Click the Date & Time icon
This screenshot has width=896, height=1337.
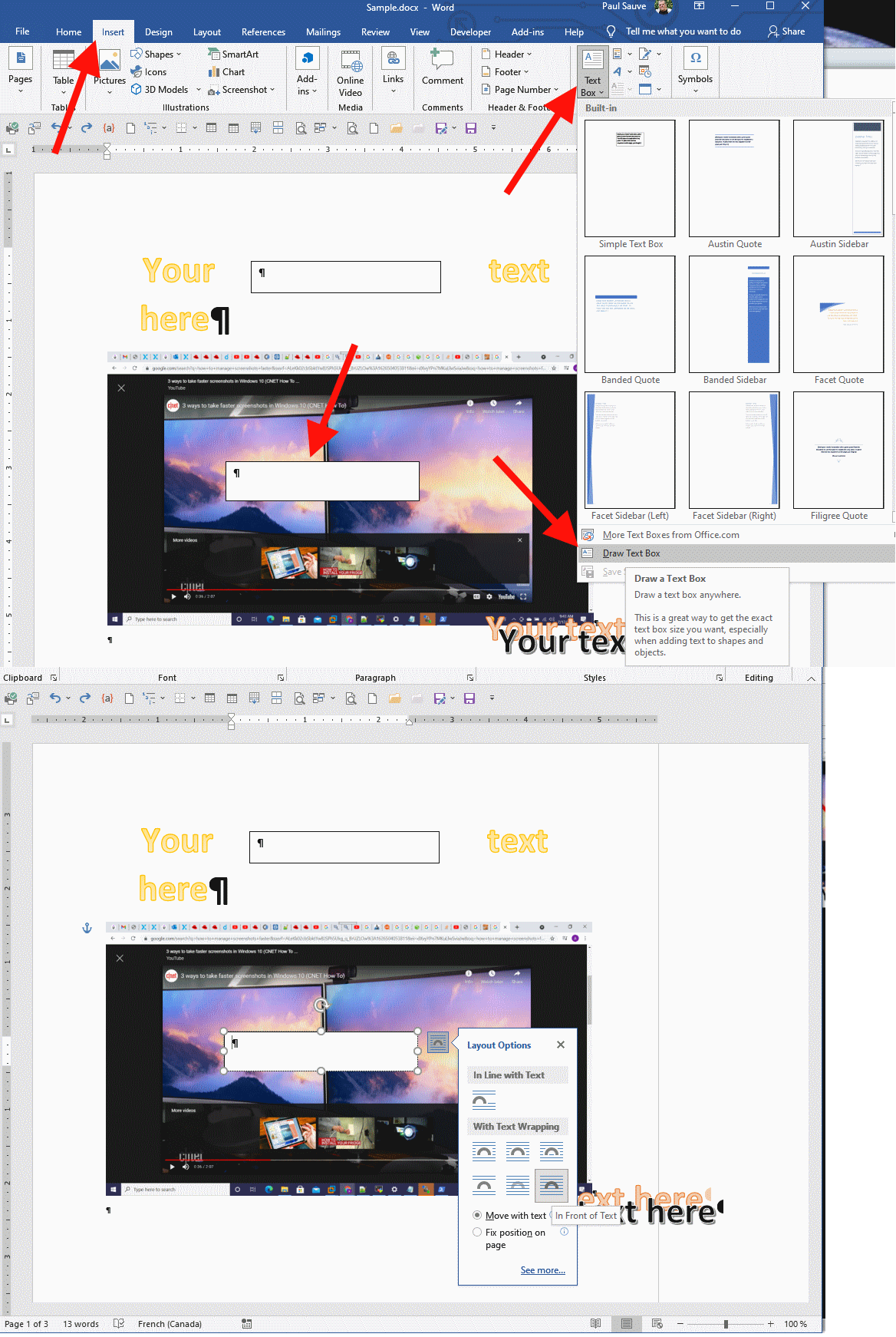point(645,72)
